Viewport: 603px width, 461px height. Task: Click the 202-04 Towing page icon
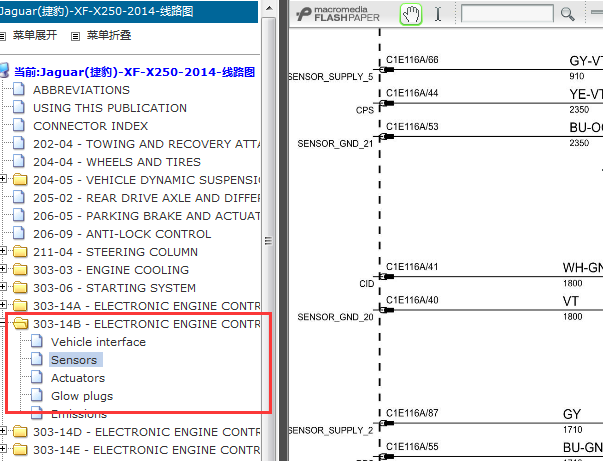[x=19, y=143]
